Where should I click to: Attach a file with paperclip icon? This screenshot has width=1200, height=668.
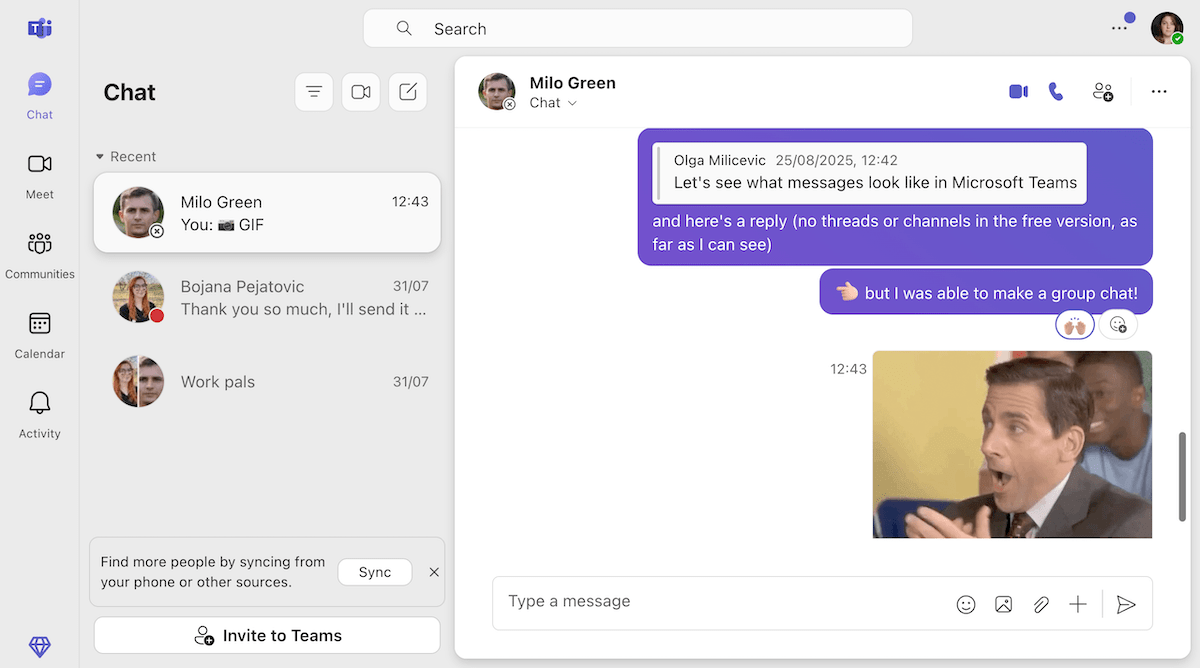point(1041,604)
